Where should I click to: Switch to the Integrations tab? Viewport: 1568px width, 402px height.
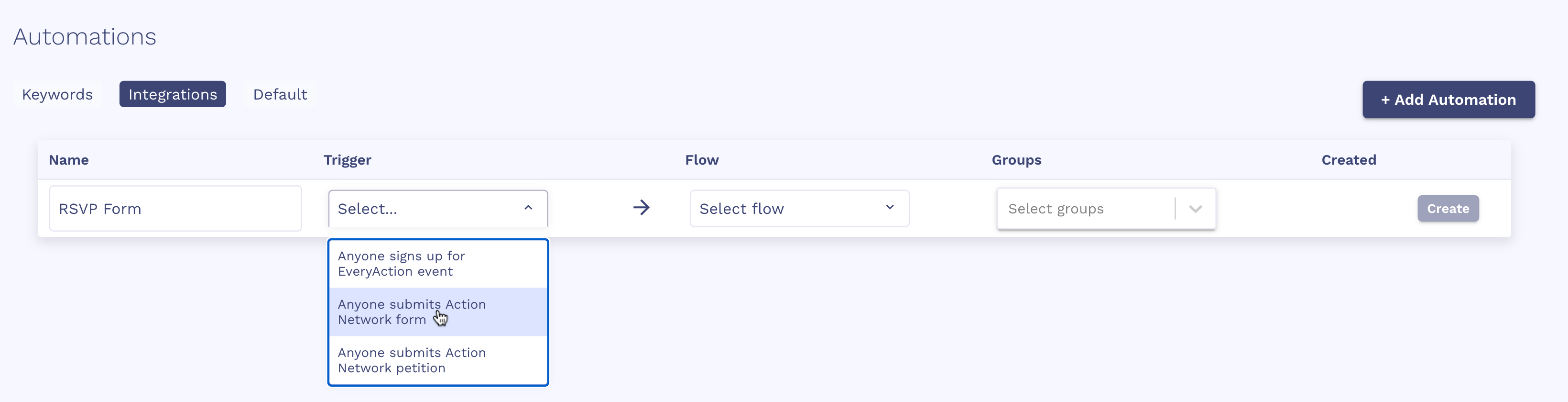tap(172, 94)
